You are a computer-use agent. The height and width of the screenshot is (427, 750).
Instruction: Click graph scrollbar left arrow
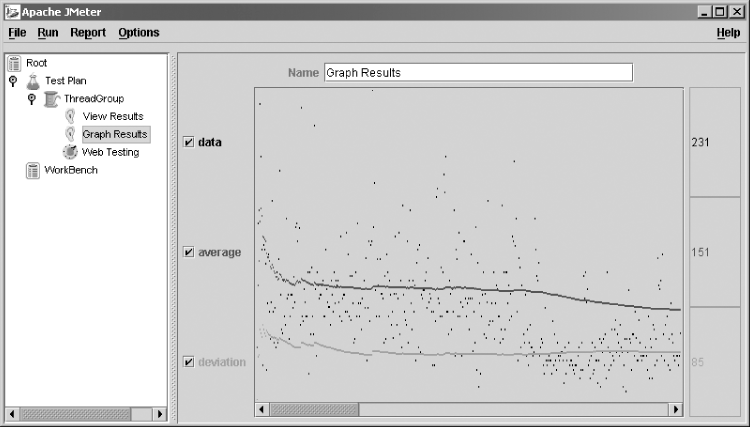[262, 409]
